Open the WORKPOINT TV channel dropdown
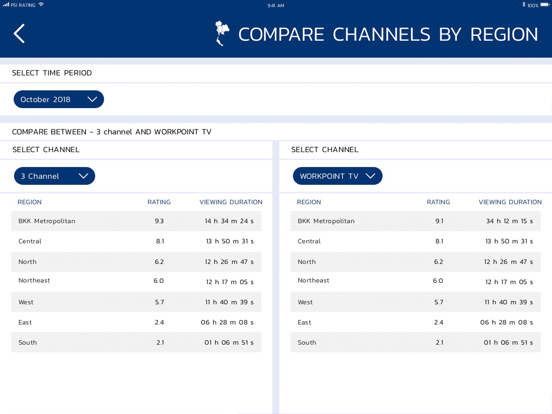 click(338, 176)
